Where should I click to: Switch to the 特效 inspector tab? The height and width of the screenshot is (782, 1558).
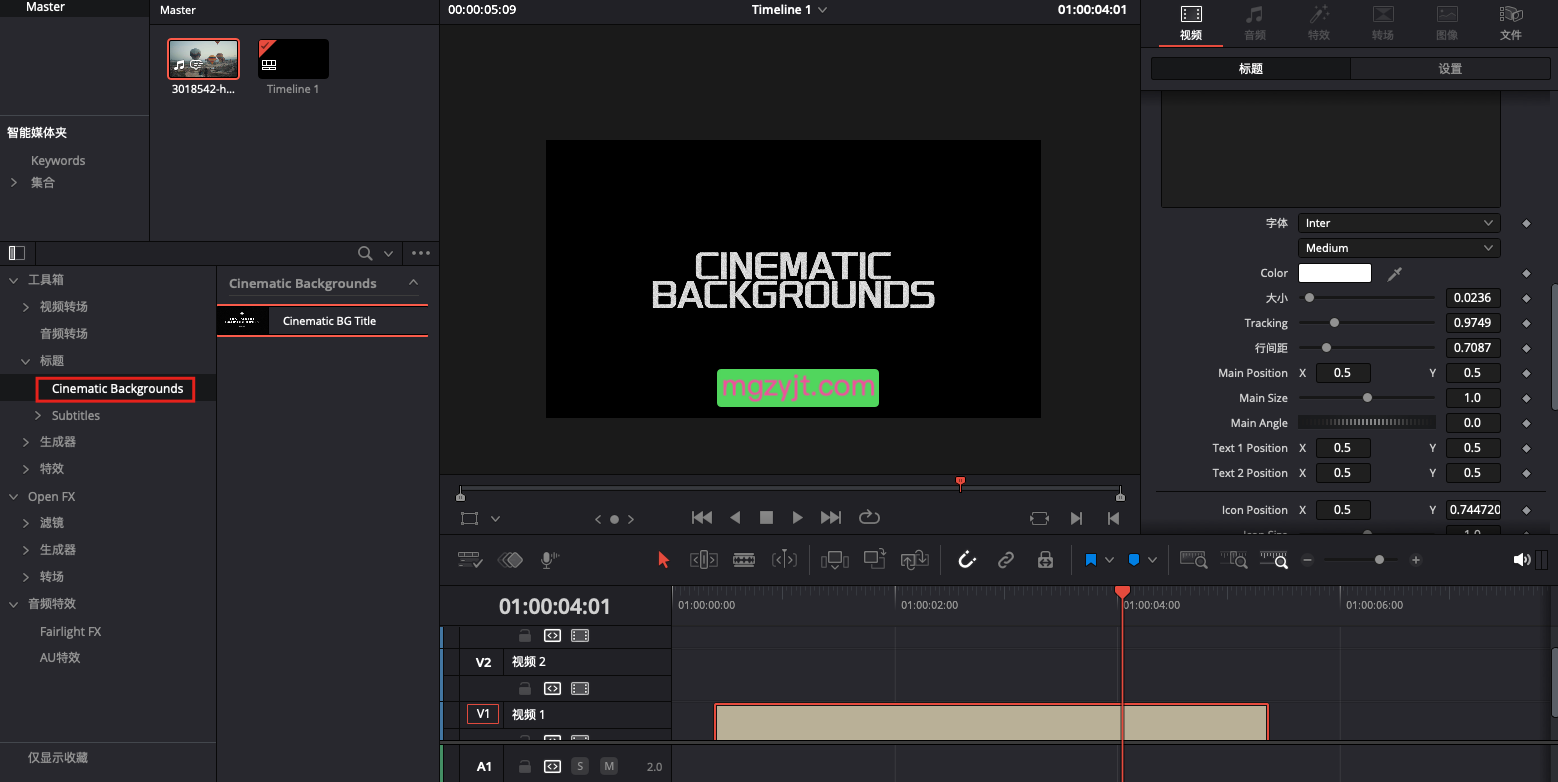coord(1318,24)
